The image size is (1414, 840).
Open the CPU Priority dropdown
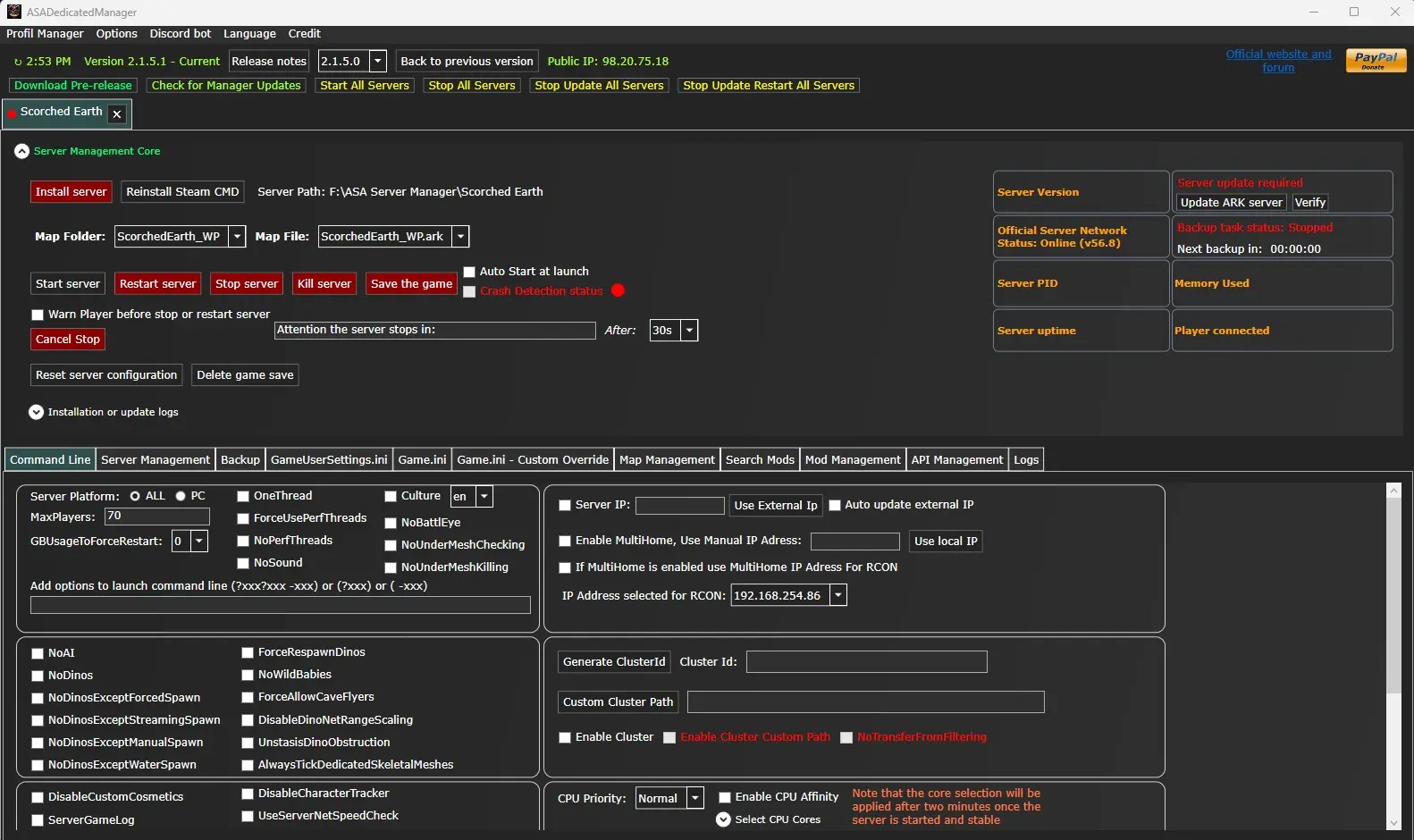coord(695,798)
